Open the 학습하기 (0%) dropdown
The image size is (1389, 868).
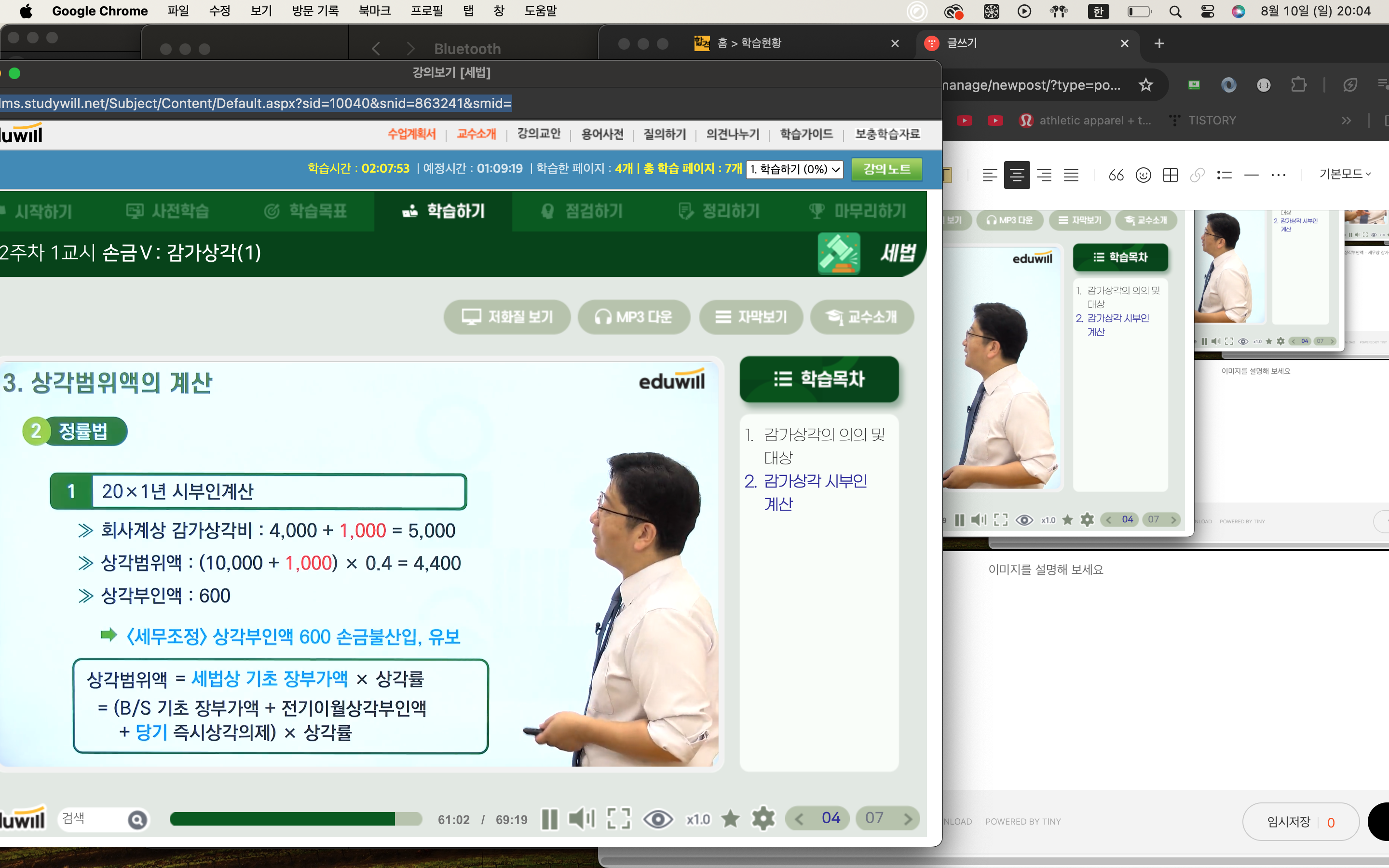pyautogui.click(x=794, y=169)
